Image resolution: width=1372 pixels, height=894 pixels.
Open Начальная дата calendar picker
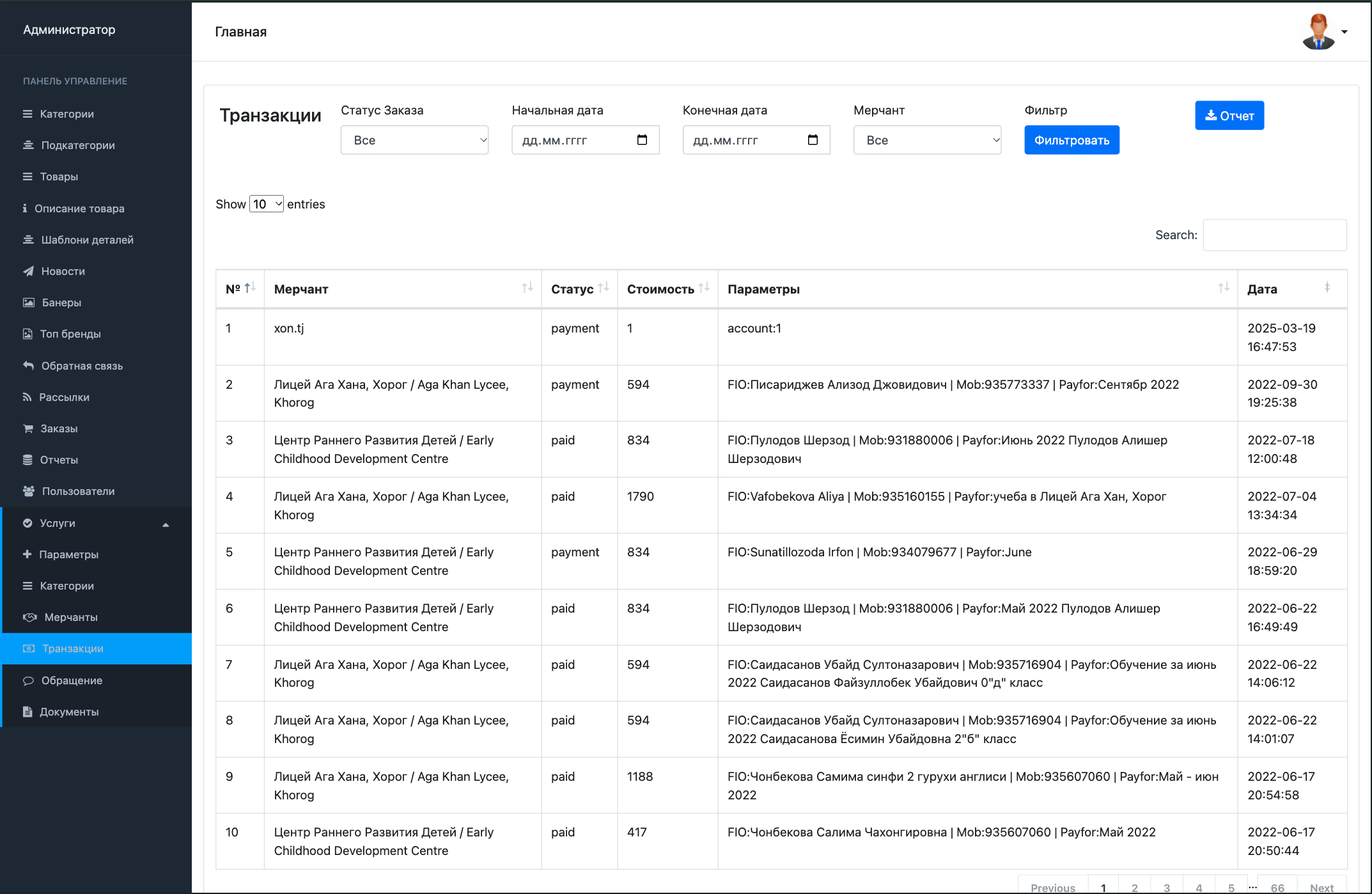pos(643,140)
